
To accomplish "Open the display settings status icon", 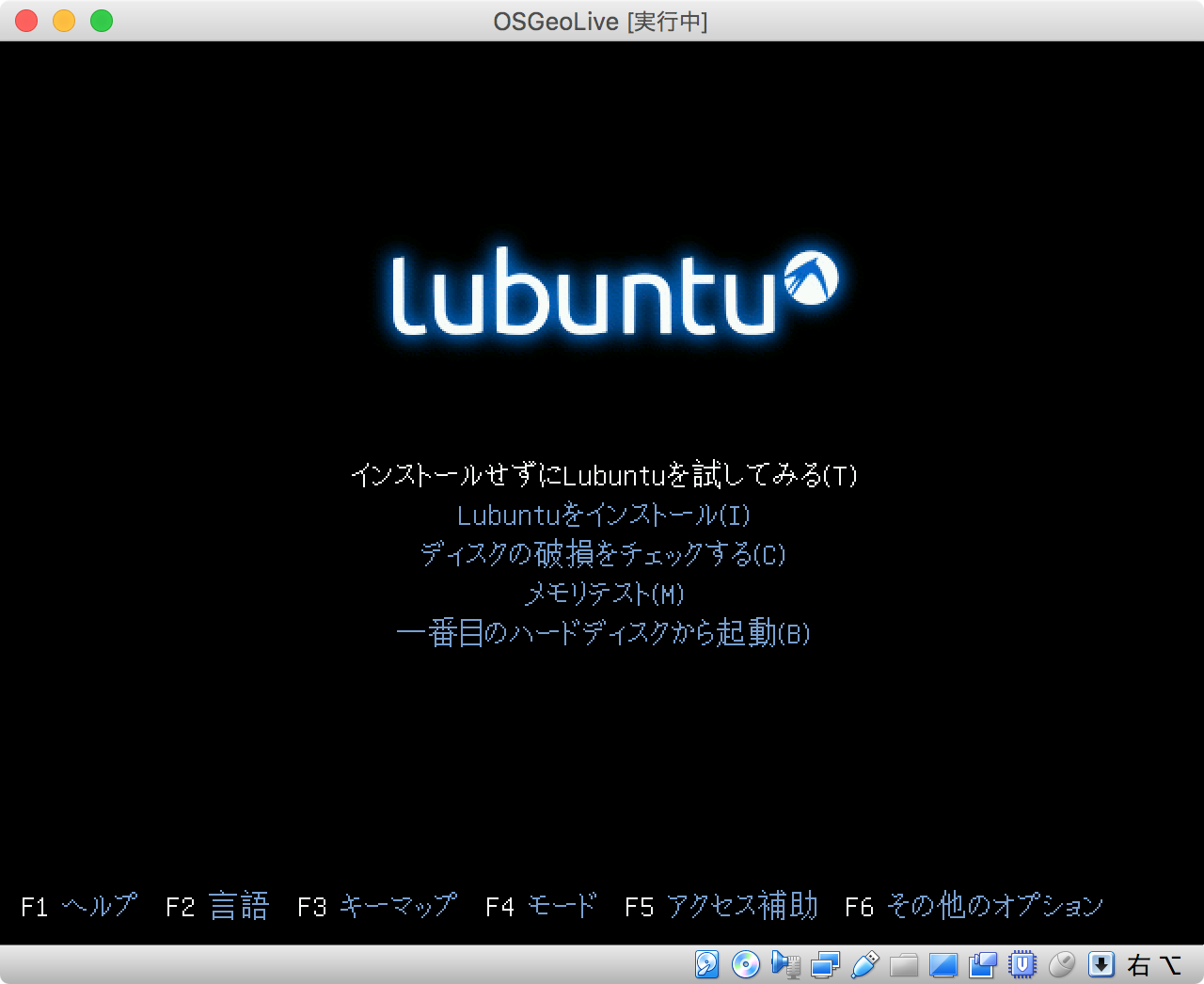I will point(943,964).
